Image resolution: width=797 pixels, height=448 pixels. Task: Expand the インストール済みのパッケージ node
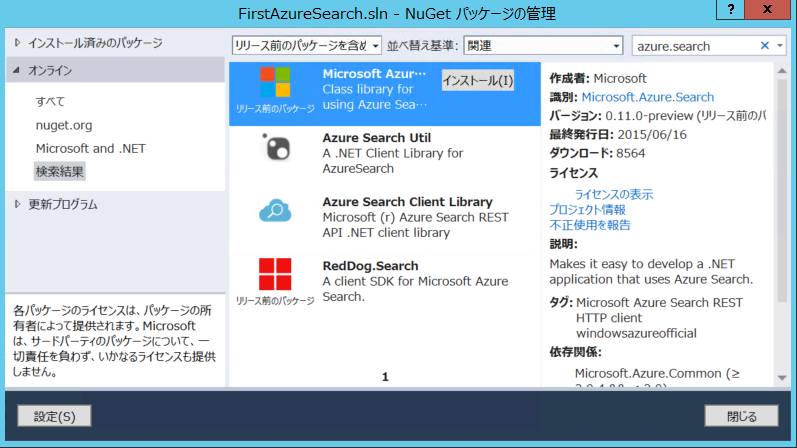coord(17,43)
